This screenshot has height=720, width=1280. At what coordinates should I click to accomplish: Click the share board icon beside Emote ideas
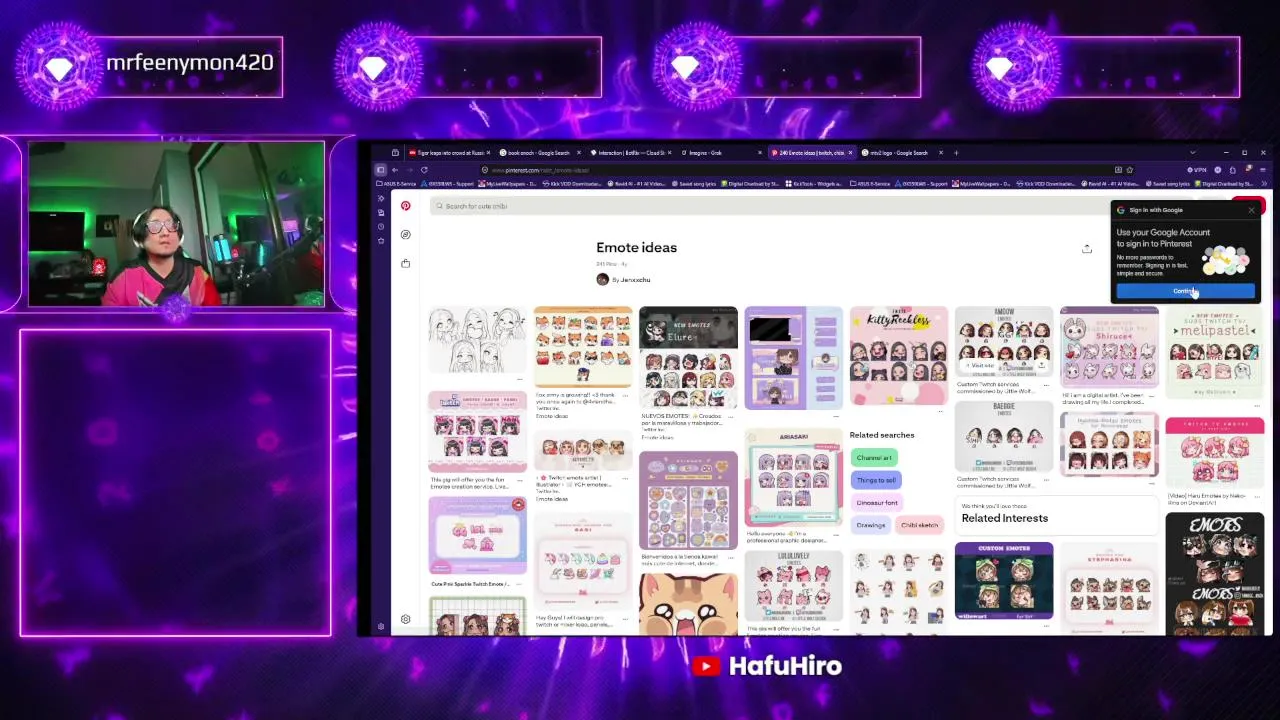[1087, 249]
